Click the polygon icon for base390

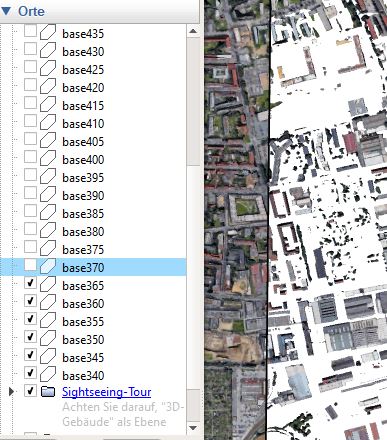48,194
